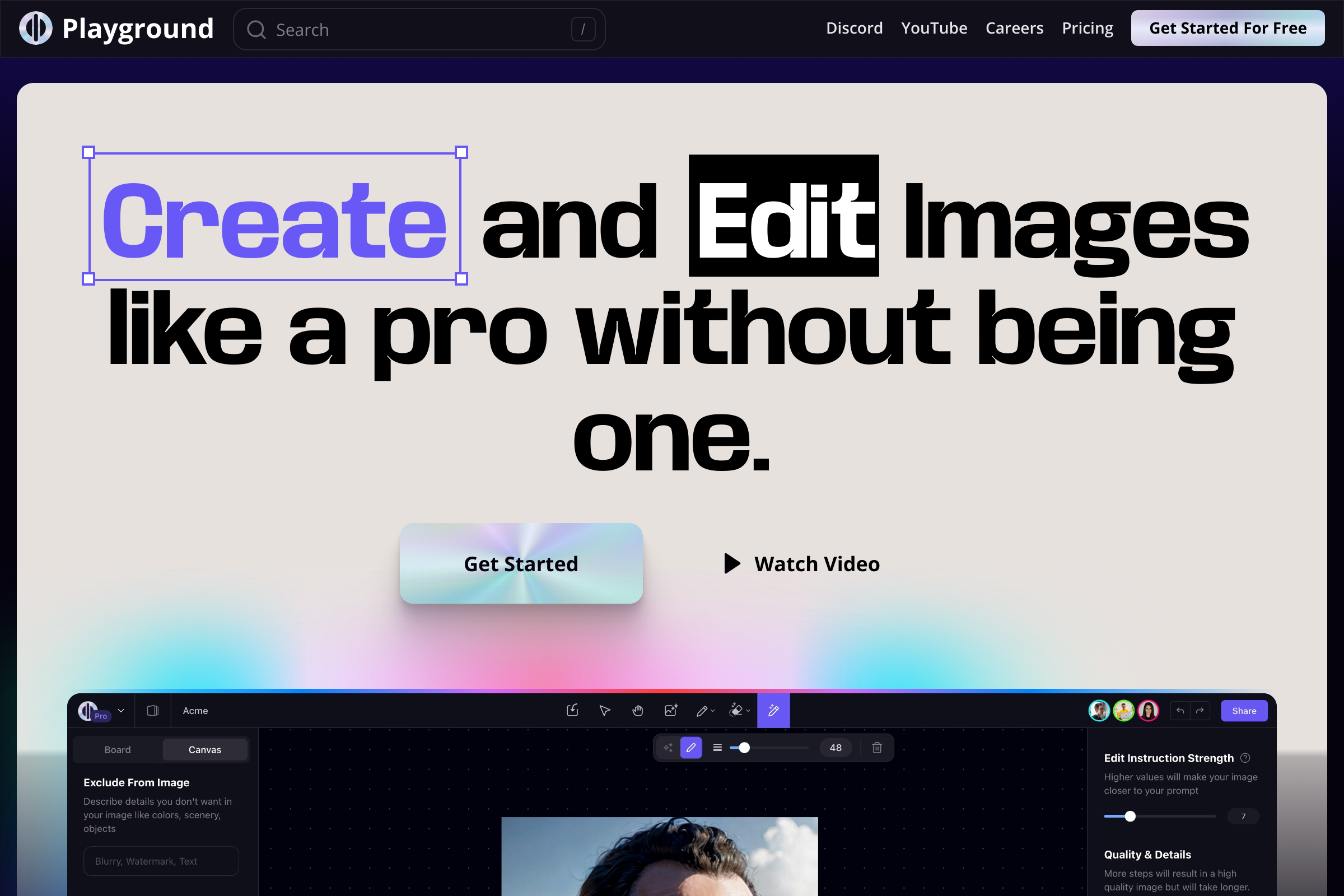Viewport: 1344px width, 896px height.
Task: Open the Pricing nav link
Action: tap(1087, 28)
